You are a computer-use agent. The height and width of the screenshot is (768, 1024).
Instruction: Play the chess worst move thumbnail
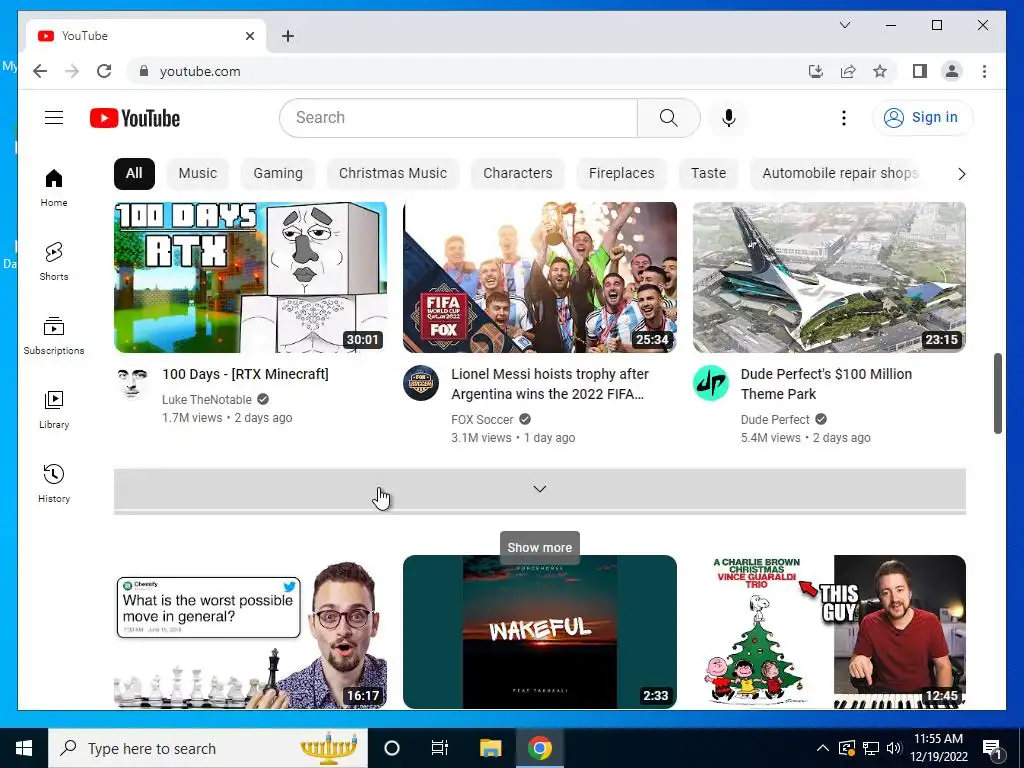pyautogui.click(x=250, y=632)
